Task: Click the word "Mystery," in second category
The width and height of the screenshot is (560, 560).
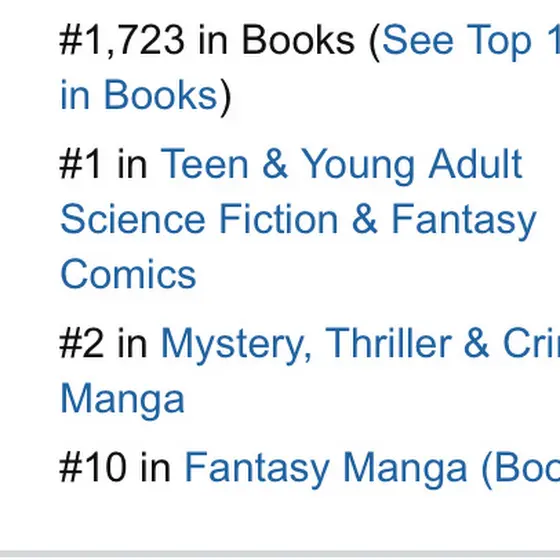Action: coord(237,345)
